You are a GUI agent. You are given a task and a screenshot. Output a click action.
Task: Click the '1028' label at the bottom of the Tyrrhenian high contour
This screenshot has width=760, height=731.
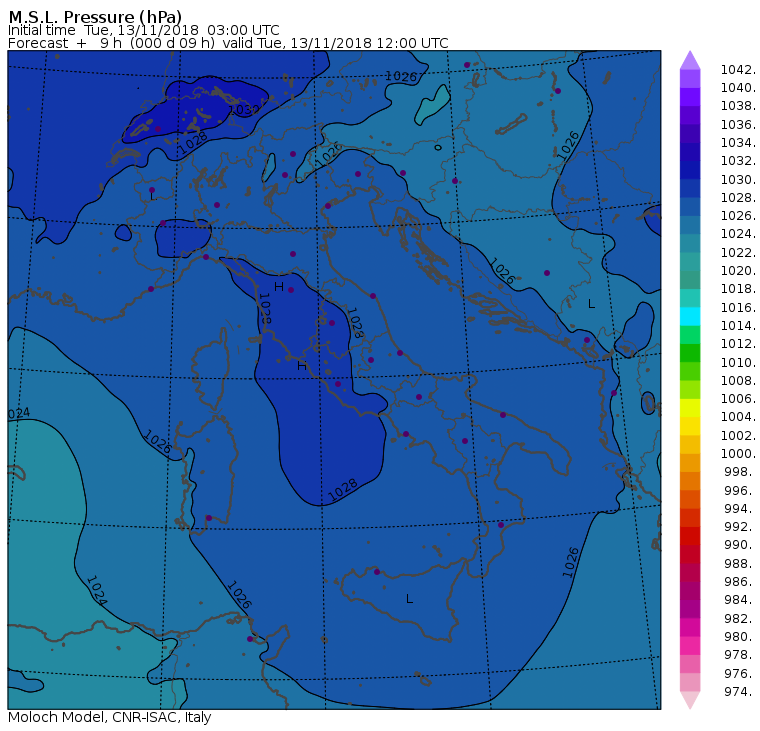[343, 491]
